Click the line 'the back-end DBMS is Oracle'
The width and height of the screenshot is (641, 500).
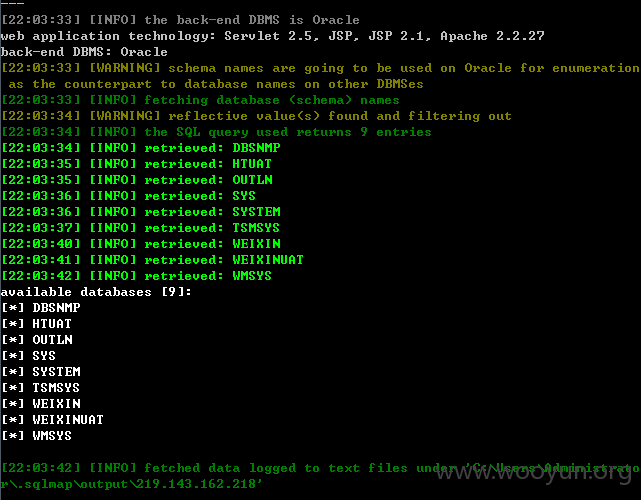tap(180, 20)
